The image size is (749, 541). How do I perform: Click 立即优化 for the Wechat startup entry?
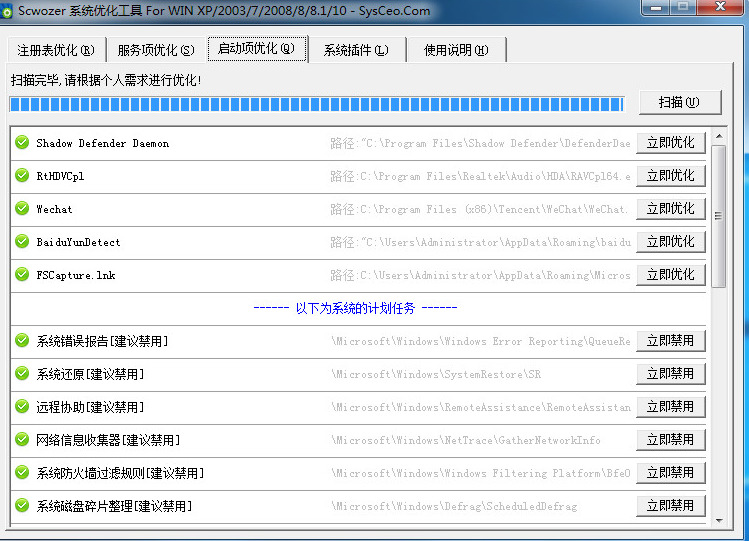point(671,209)
